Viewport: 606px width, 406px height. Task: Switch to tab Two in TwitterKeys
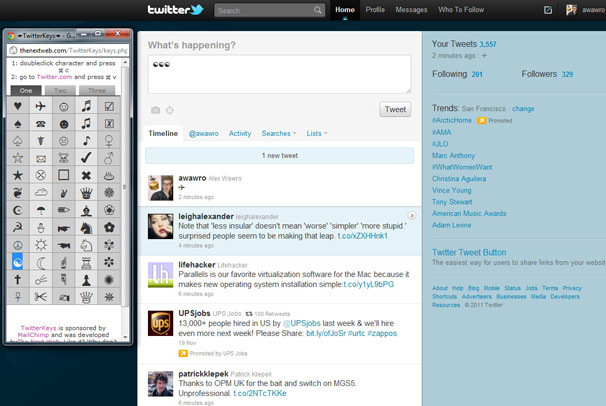coord(60,90)
